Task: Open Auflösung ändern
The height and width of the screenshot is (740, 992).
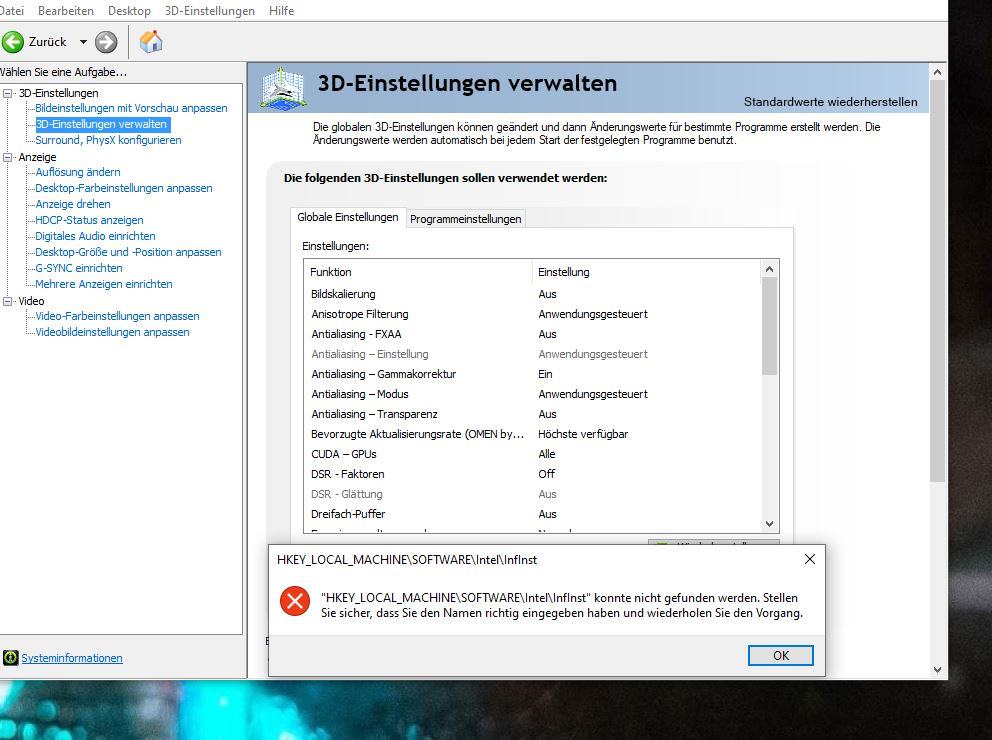Action: (x=78, y=172)
